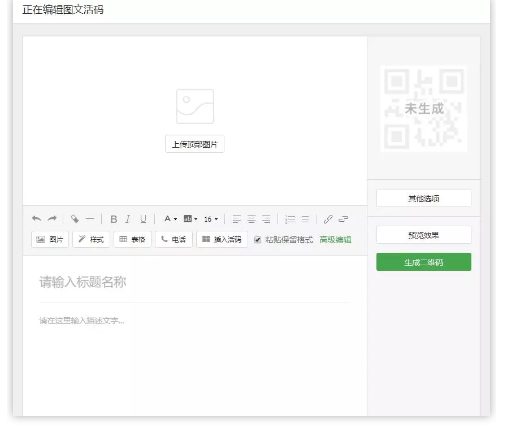The image size is (505, 427).
Task: Toggle italic formatting
Action: pyautogui.click(x=128, y=219)
